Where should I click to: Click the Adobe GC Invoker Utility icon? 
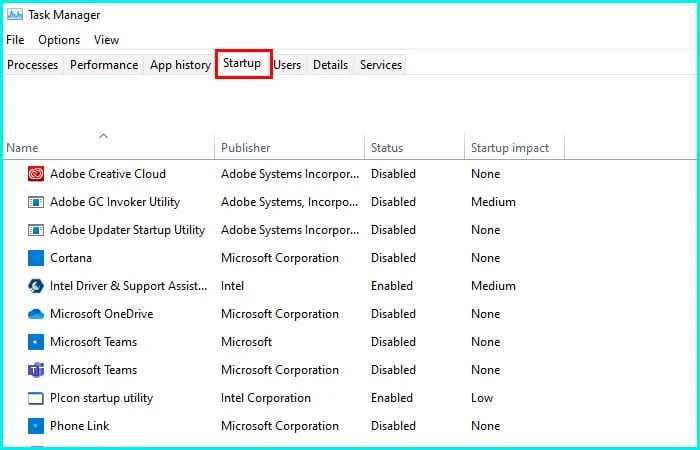point(36,202)
